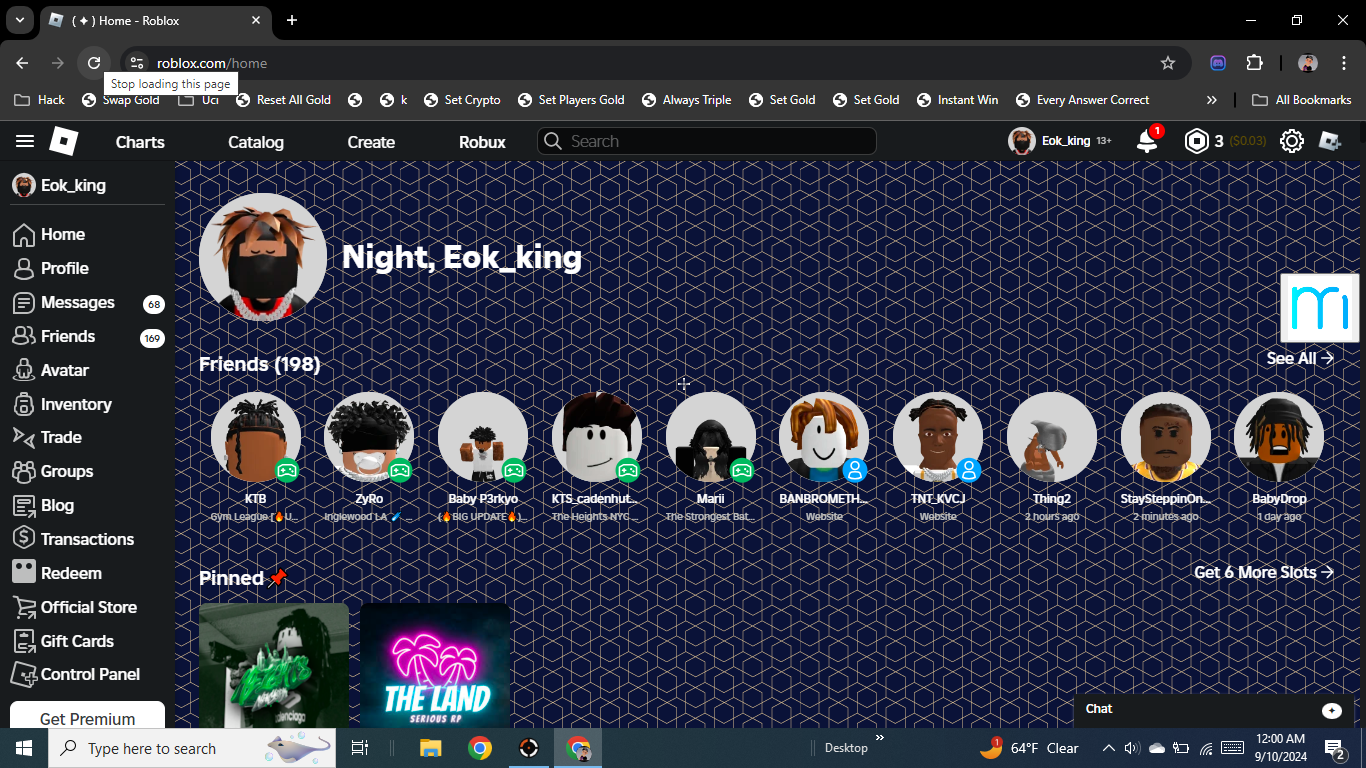Open the Chrome extensions puzzle icon

(x=1255, y=63)
